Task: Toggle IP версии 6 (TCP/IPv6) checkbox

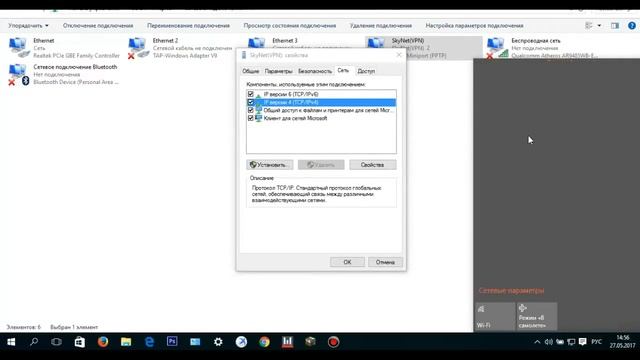Action: tap(251, 94)
